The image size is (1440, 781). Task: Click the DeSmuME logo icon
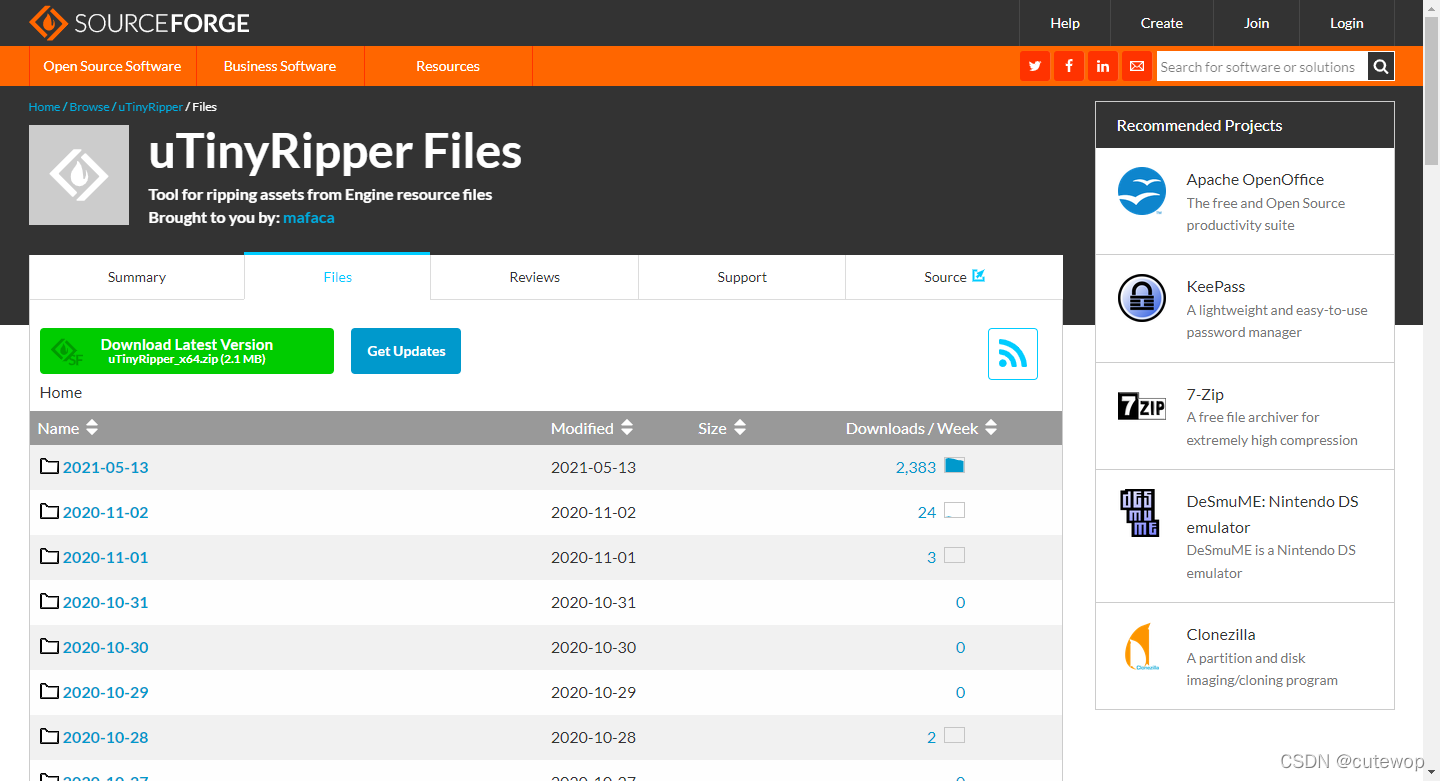(x=1140, y=513)
